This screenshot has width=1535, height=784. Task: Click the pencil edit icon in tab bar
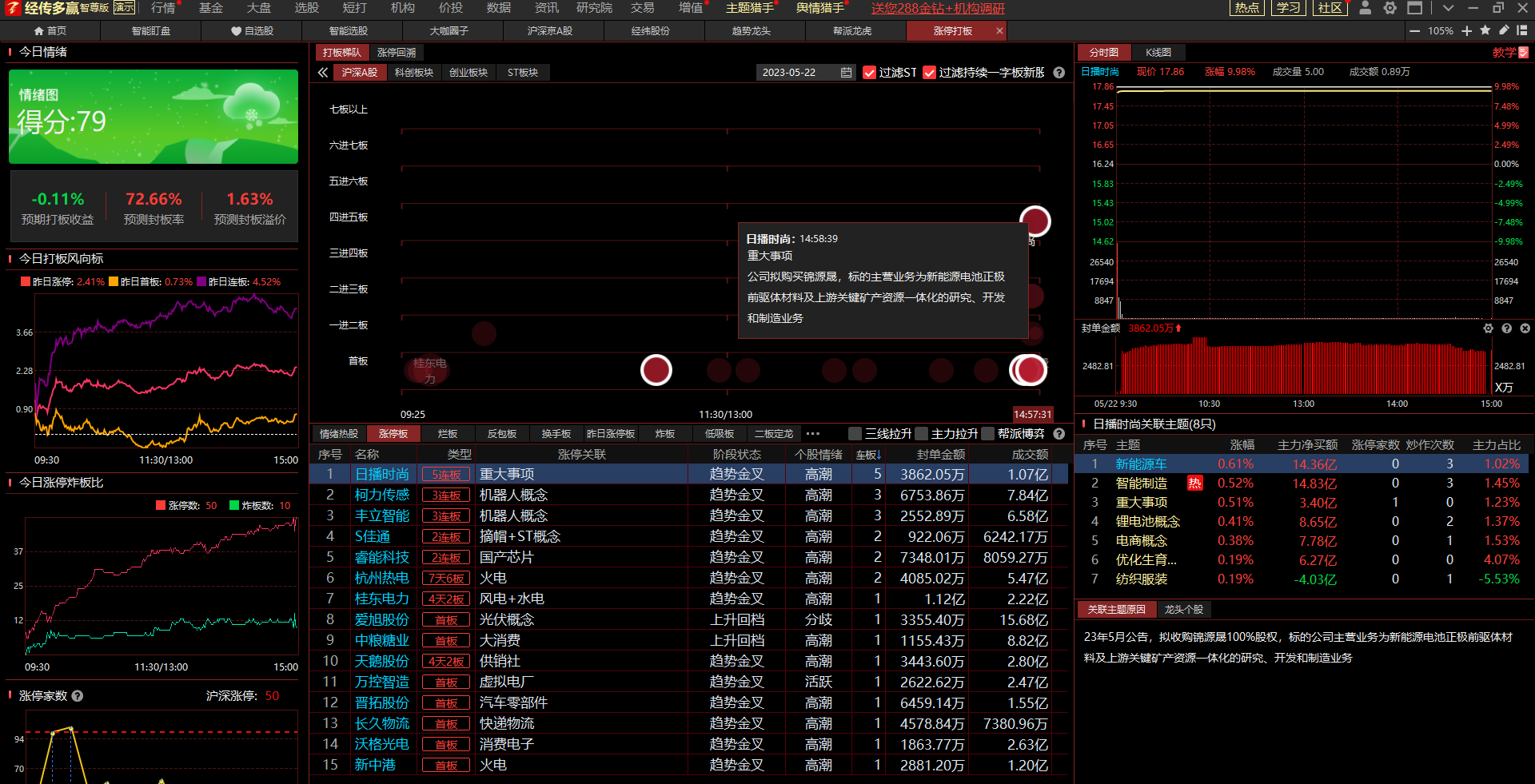tap(1504, 30)
